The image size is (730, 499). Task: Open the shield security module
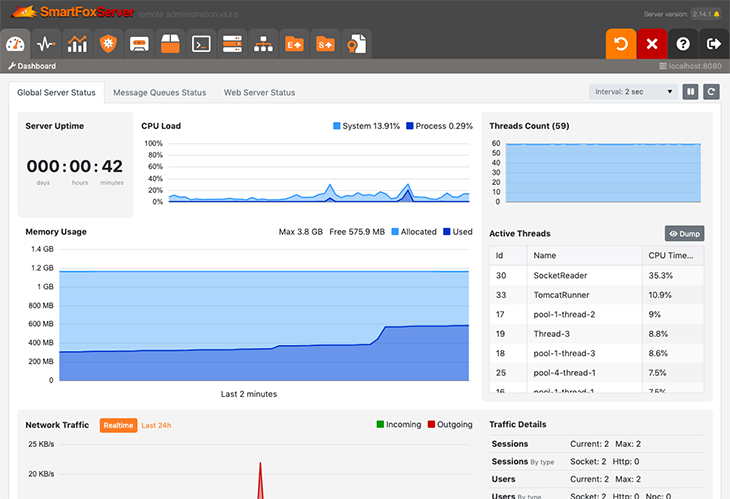(x=108, y=44)
